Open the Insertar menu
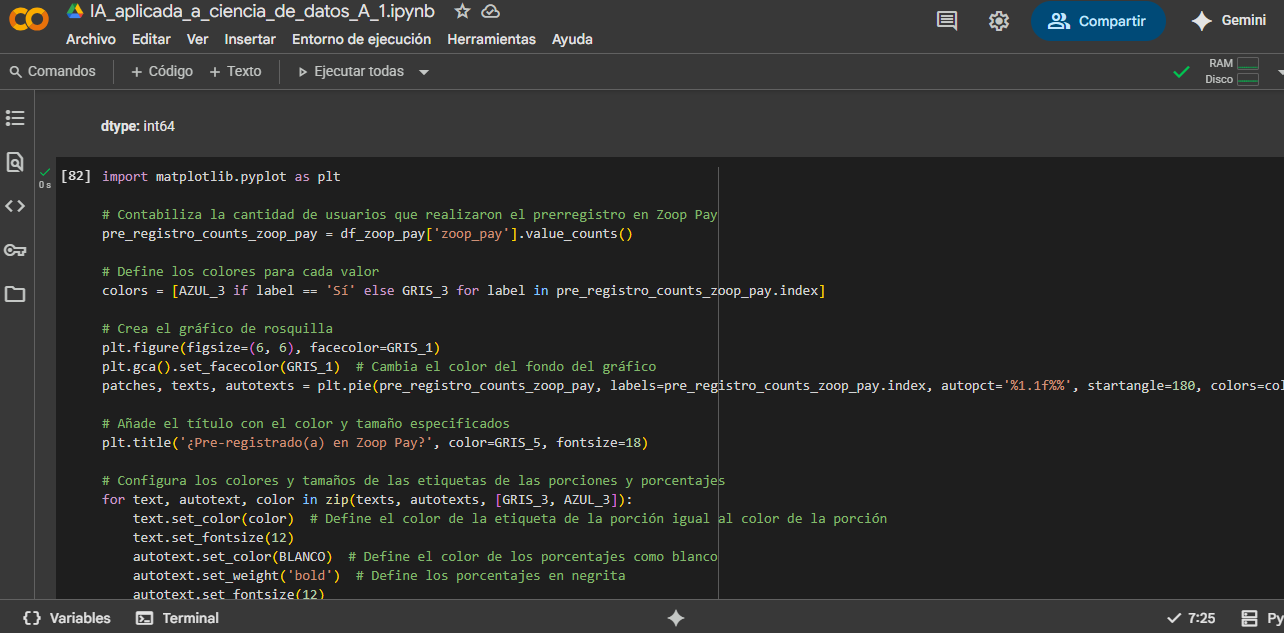This screenshot has width=1284, height=633. [250, 39]
